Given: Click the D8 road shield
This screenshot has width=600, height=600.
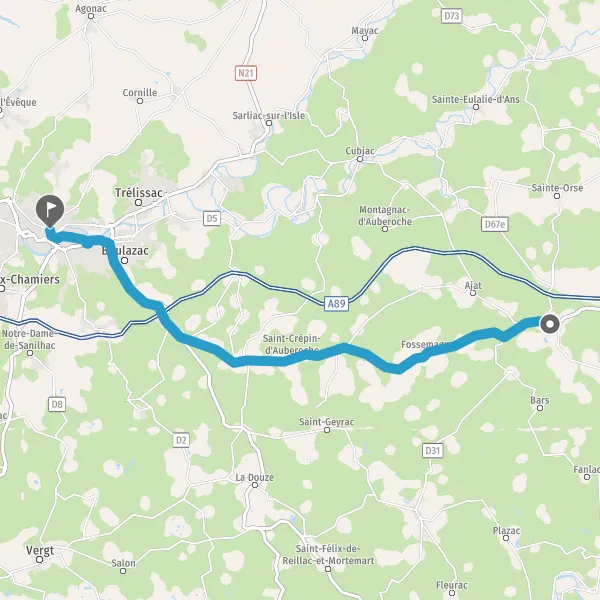Looking at the screenshot, I should point(57,404).
